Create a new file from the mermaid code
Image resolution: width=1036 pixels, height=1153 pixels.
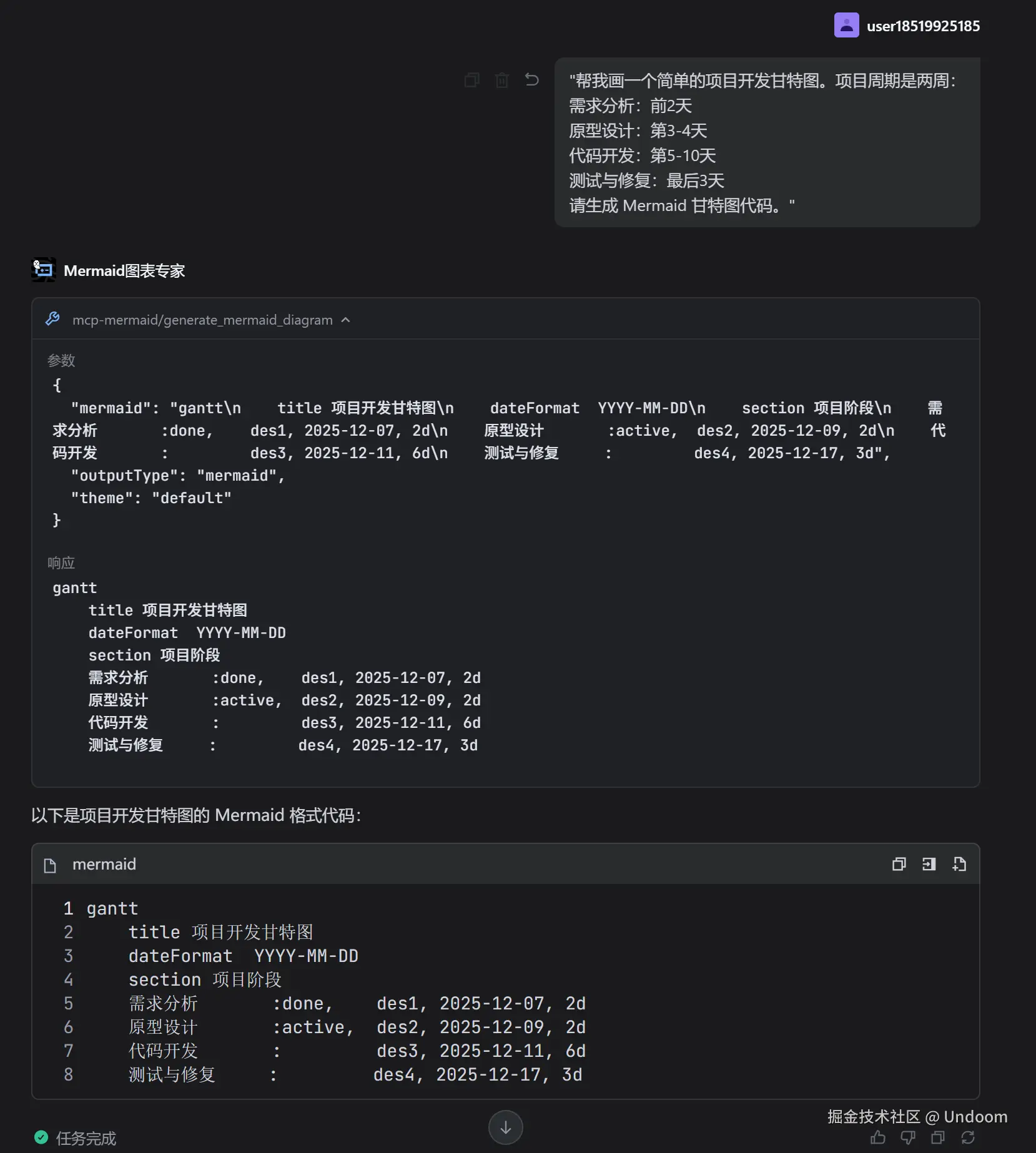(959, 864)
